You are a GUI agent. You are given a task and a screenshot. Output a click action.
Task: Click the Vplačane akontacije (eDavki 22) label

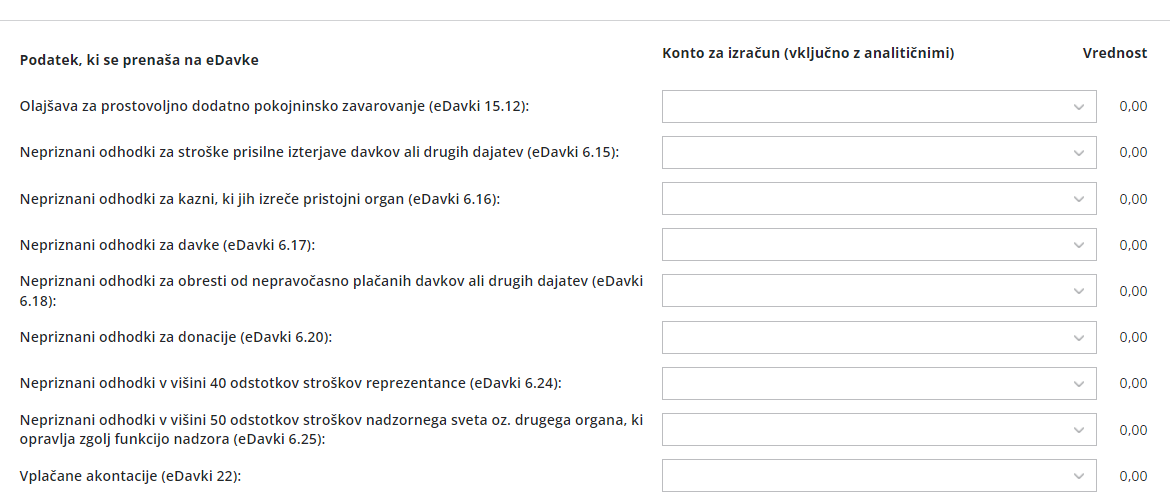[x=131, y=476]
